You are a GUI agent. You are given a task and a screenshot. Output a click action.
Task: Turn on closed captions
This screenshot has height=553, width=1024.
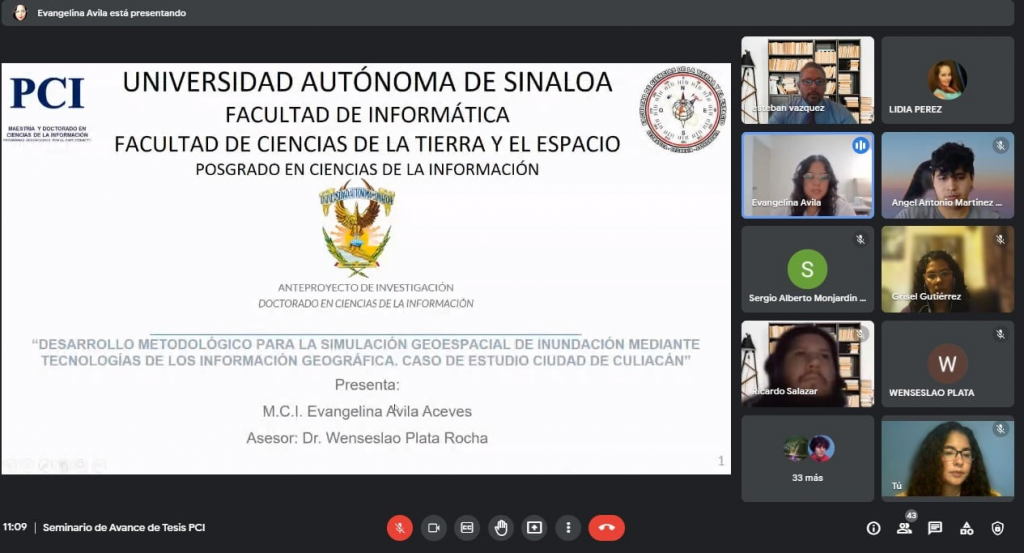pyautogui.click(x=467, y=528)
